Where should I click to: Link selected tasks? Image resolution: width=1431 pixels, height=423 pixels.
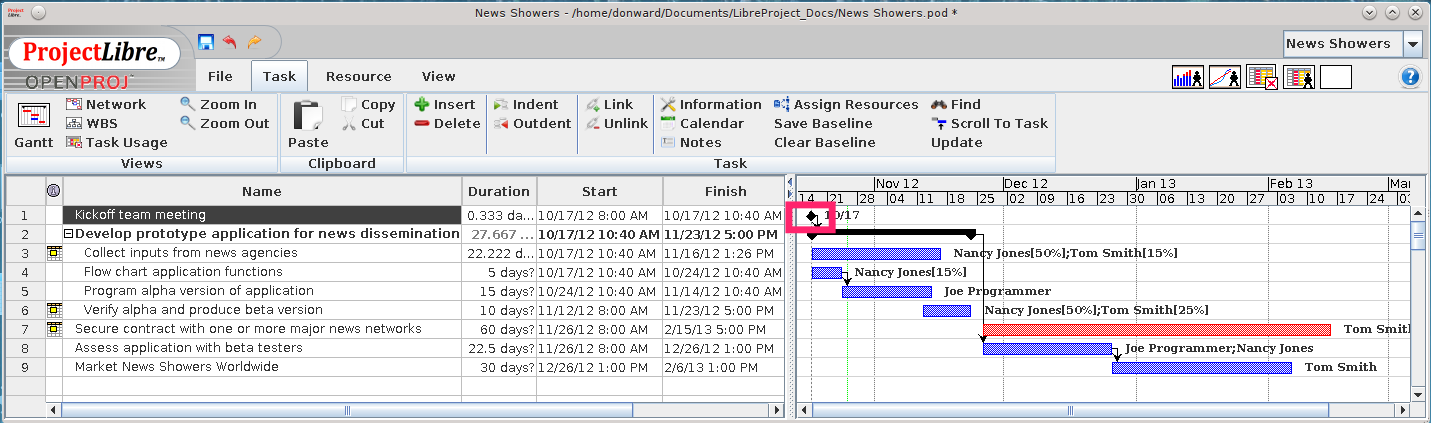609,104
